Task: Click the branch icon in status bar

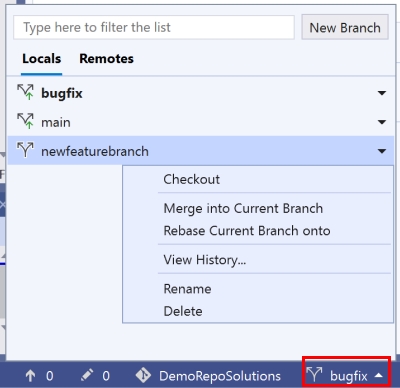Action: 314,375
